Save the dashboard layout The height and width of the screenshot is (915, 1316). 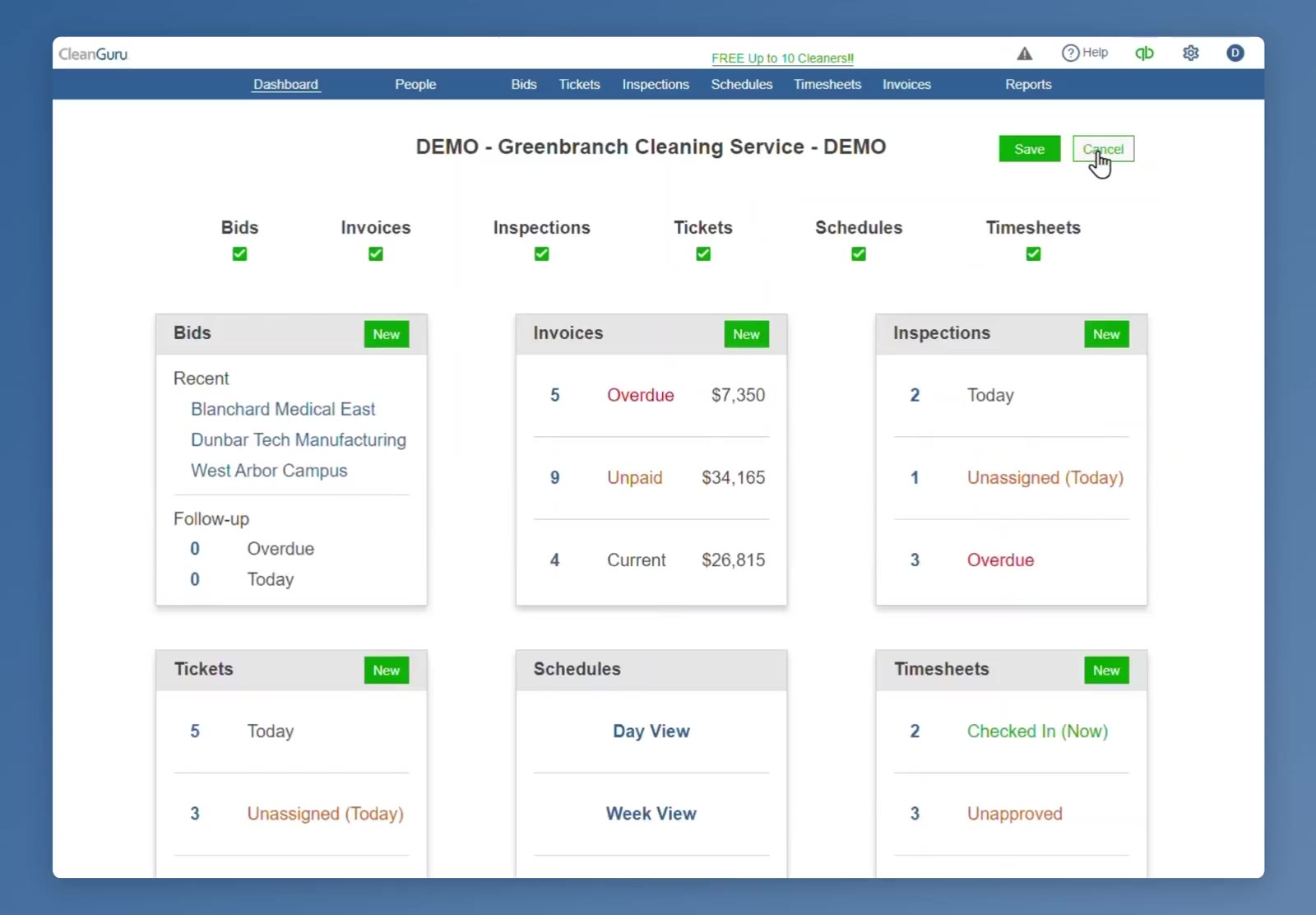tap(1030, 149)
